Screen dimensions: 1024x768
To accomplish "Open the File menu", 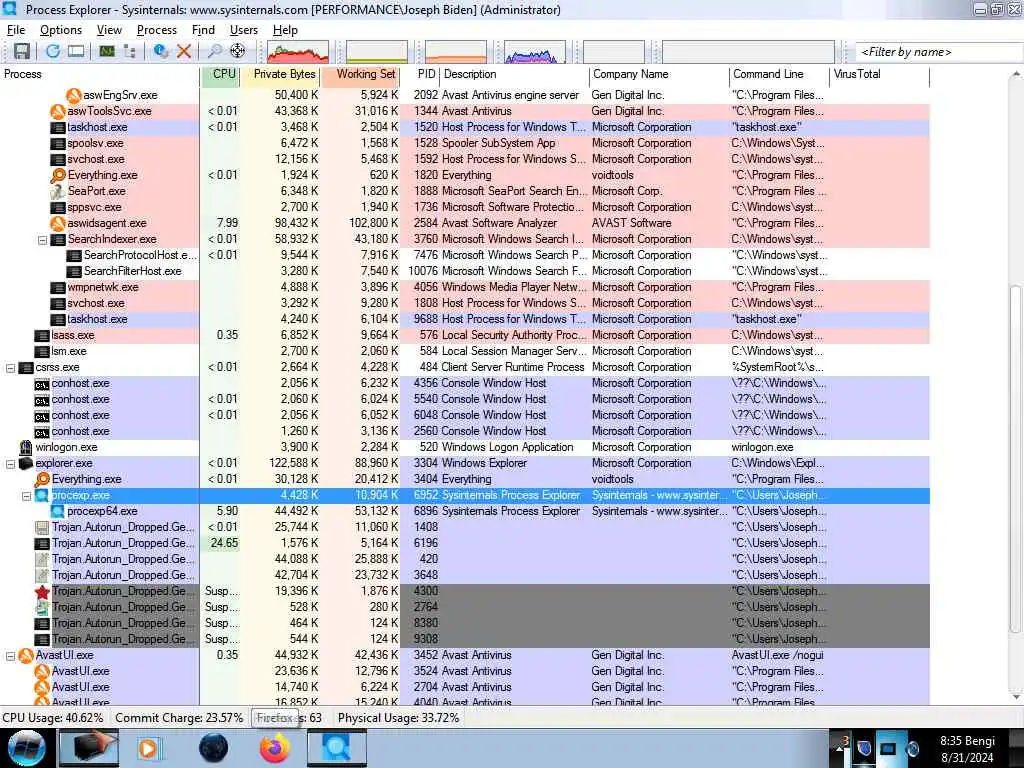I will tap(16, 30).
